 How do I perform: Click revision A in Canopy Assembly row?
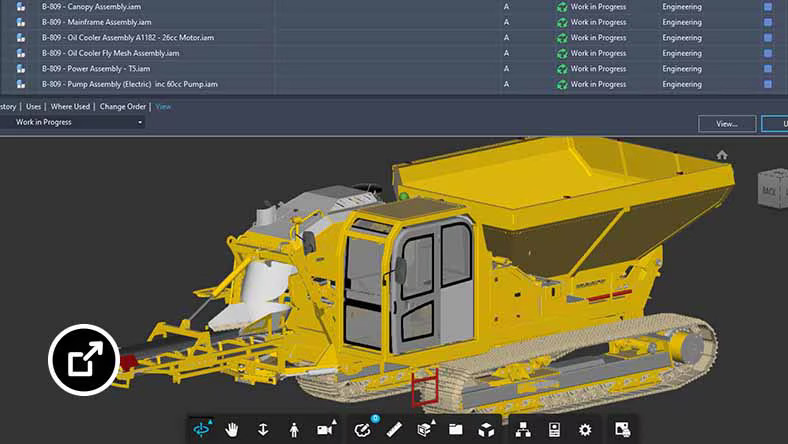[506, 7]
